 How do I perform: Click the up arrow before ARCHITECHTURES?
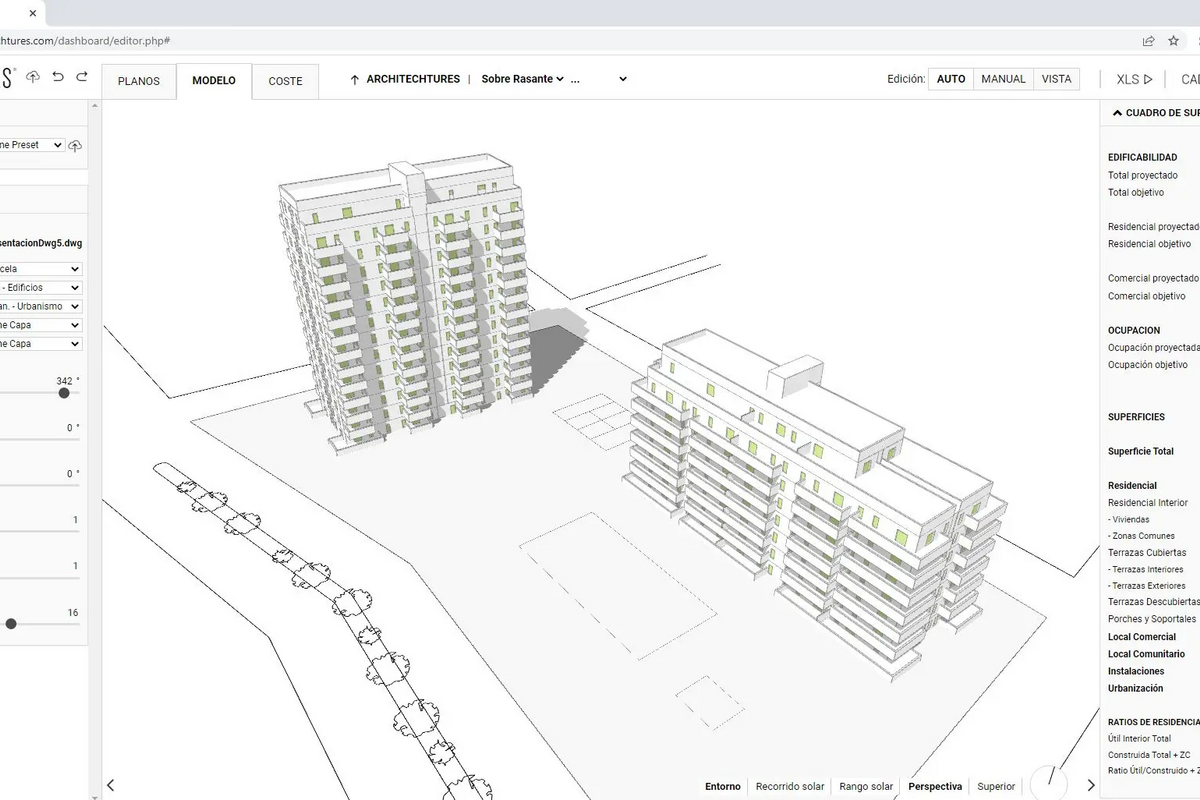[354, 80]
